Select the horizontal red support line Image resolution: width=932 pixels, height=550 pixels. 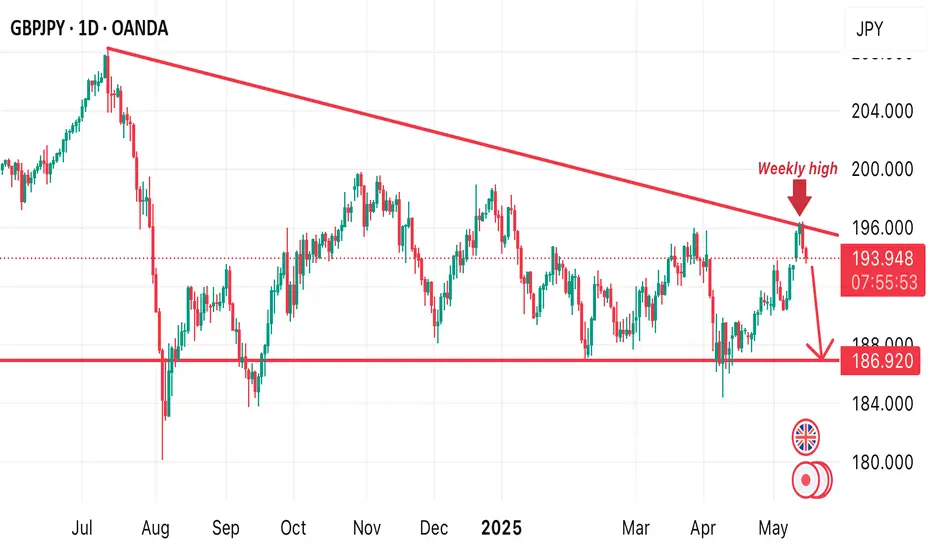(419, 360)
